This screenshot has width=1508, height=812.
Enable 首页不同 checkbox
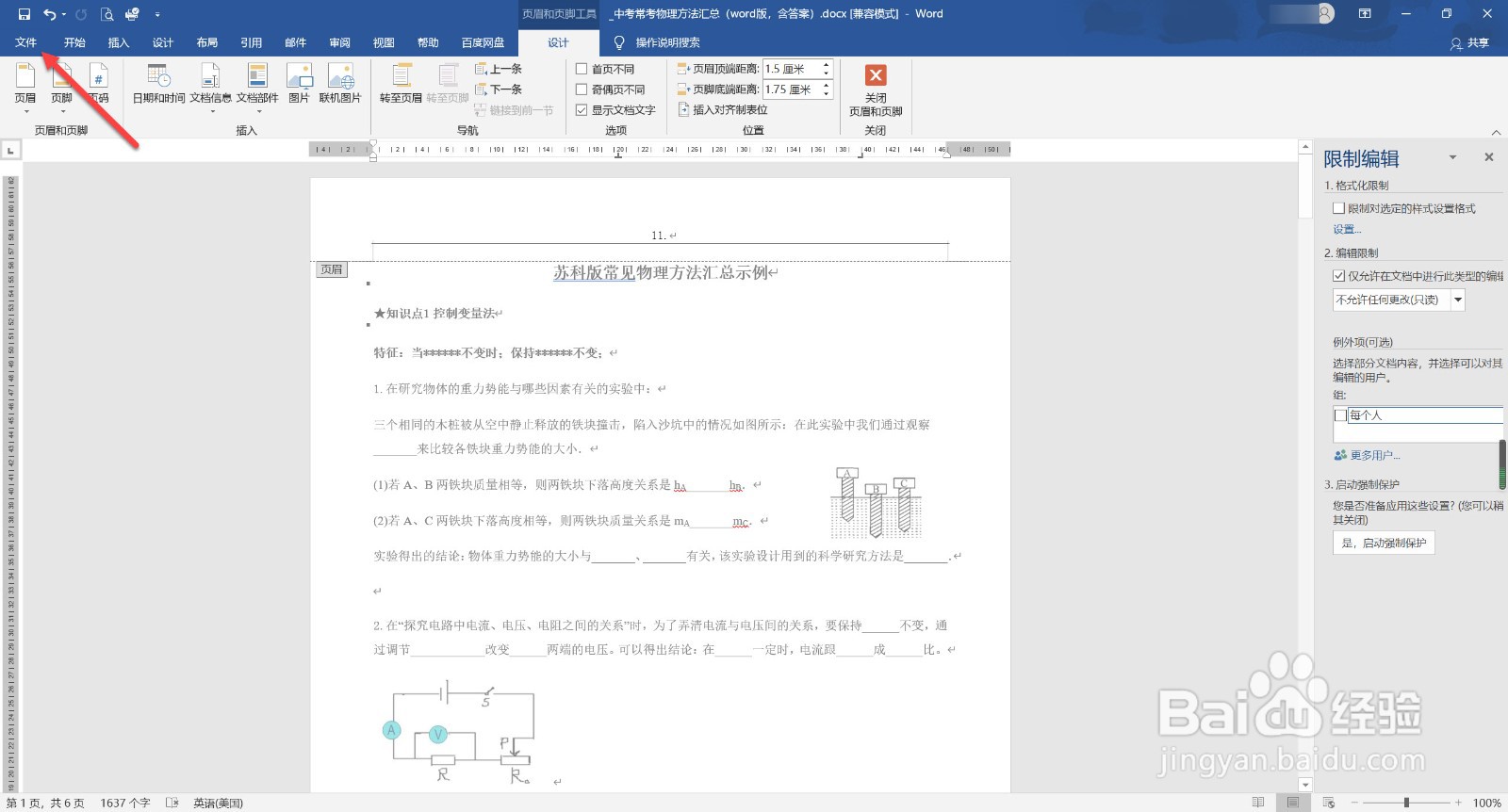click(x=582, y=69)
